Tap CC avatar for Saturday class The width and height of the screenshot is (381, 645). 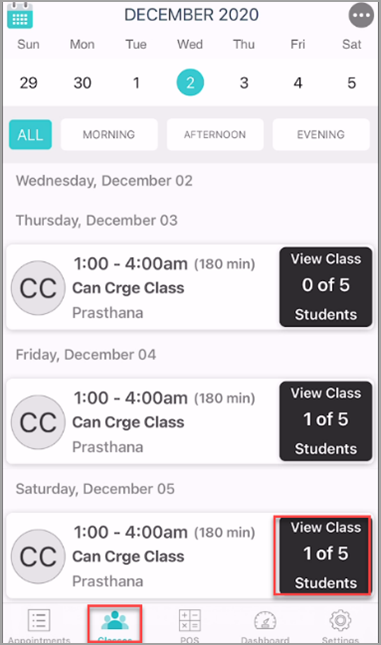click(38, 557)
